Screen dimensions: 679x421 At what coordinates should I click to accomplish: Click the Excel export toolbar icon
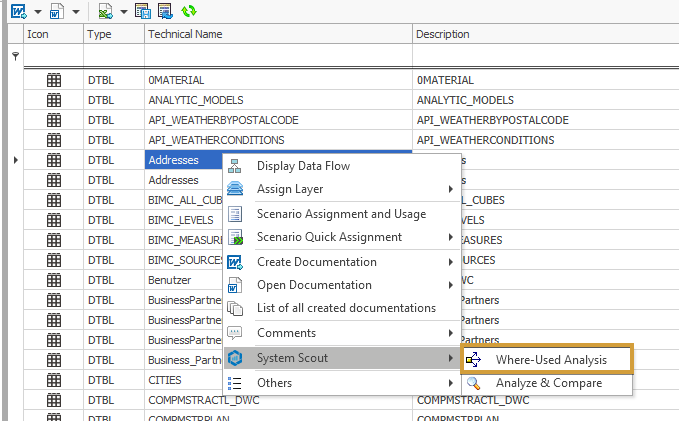pyautogui.click(x=104, y=11)
